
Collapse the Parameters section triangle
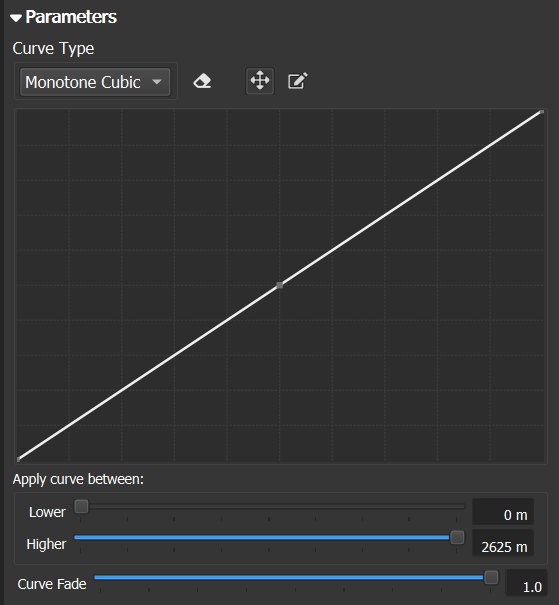pos(16,18)
